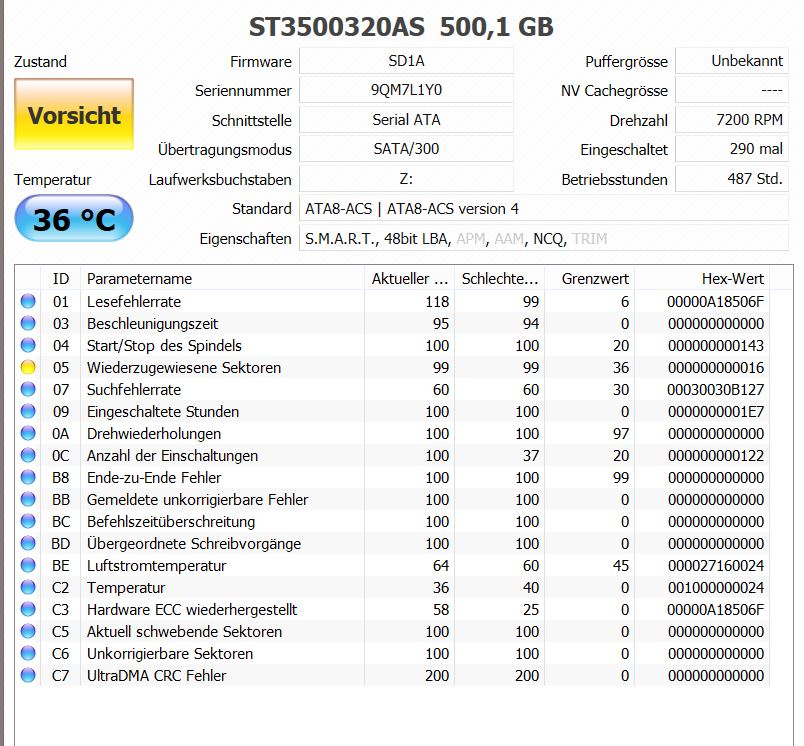The image size is (804, 746).
Task: Select the UltraDMA CRC Fehler parameter name
Action: pyautogui.click(x=156, y=675)
